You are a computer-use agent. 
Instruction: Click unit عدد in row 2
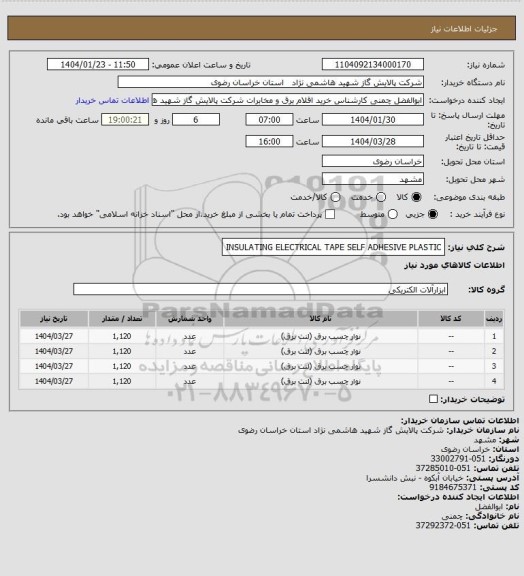tap(190, 351)
